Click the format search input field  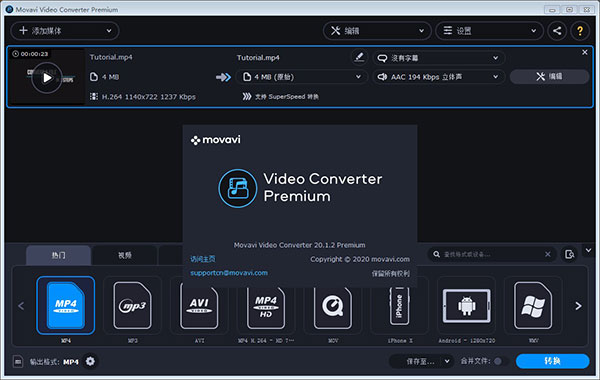point(492,254)
